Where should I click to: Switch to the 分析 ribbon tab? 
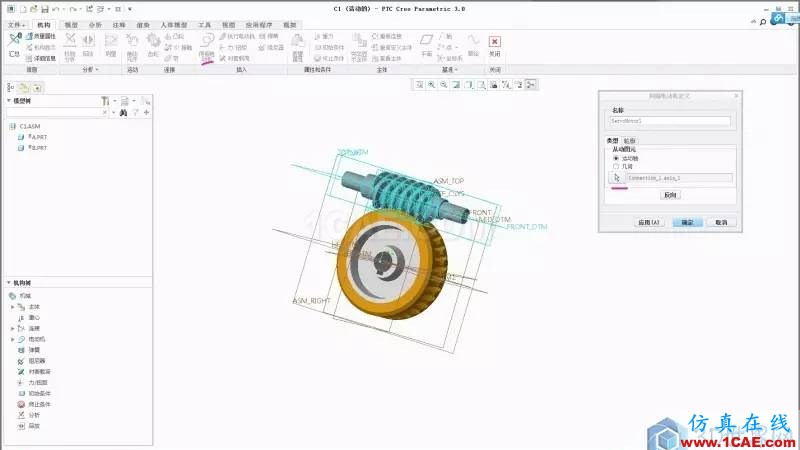(x=95, y=25)
